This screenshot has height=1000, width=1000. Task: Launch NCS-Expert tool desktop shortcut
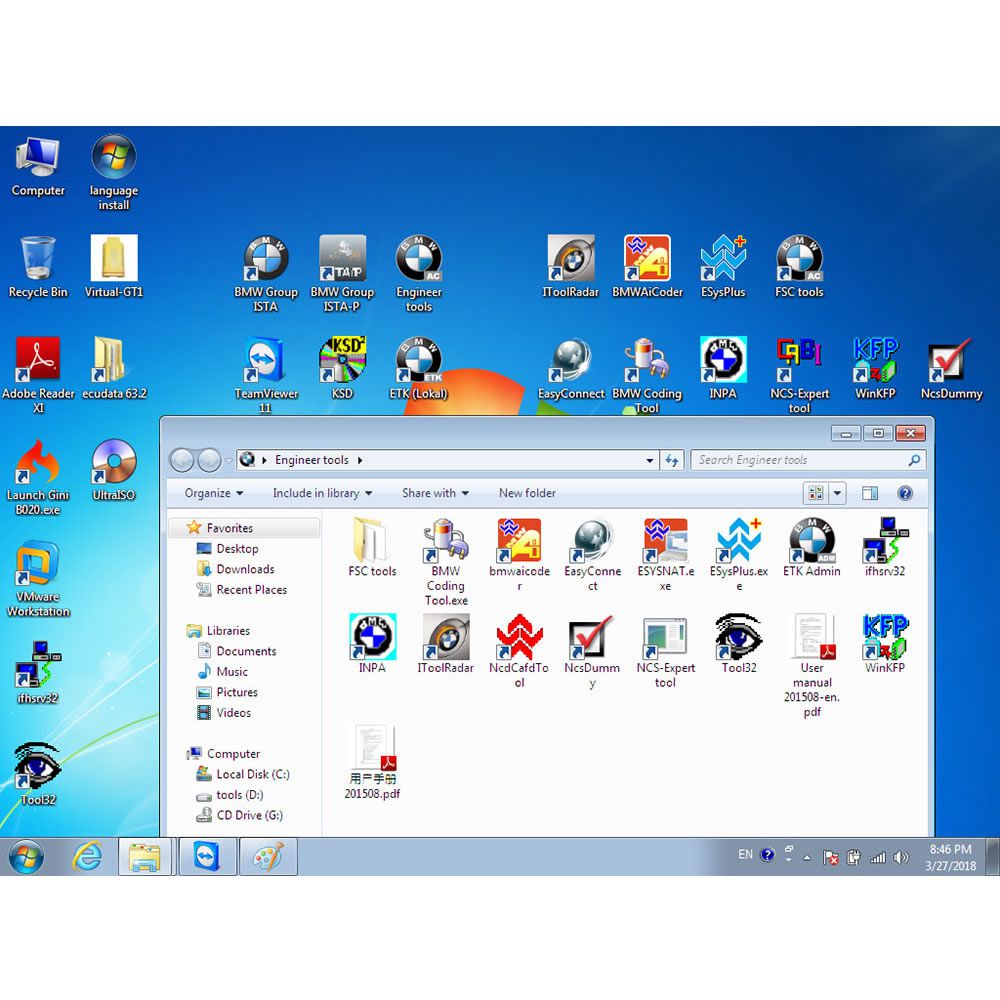(799, 375)
